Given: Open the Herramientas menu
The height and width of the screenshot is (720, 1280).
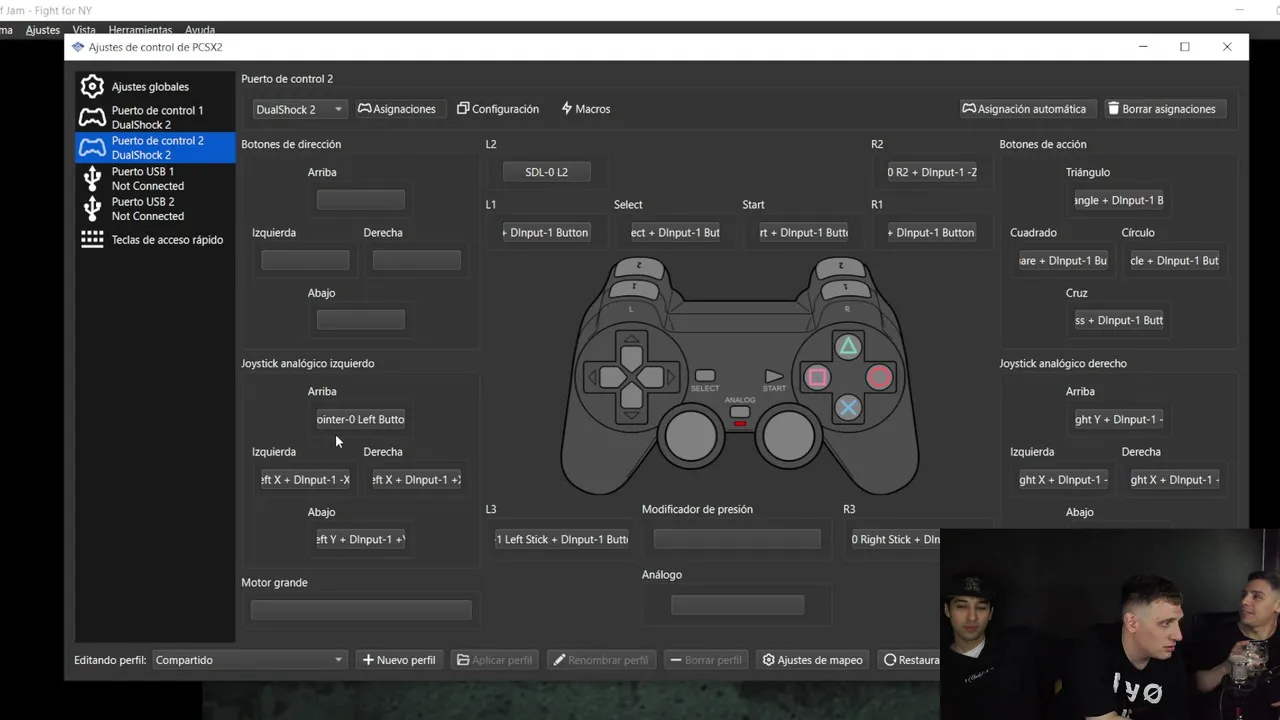Looking at the screenshot, I should (x=140, y=30).
